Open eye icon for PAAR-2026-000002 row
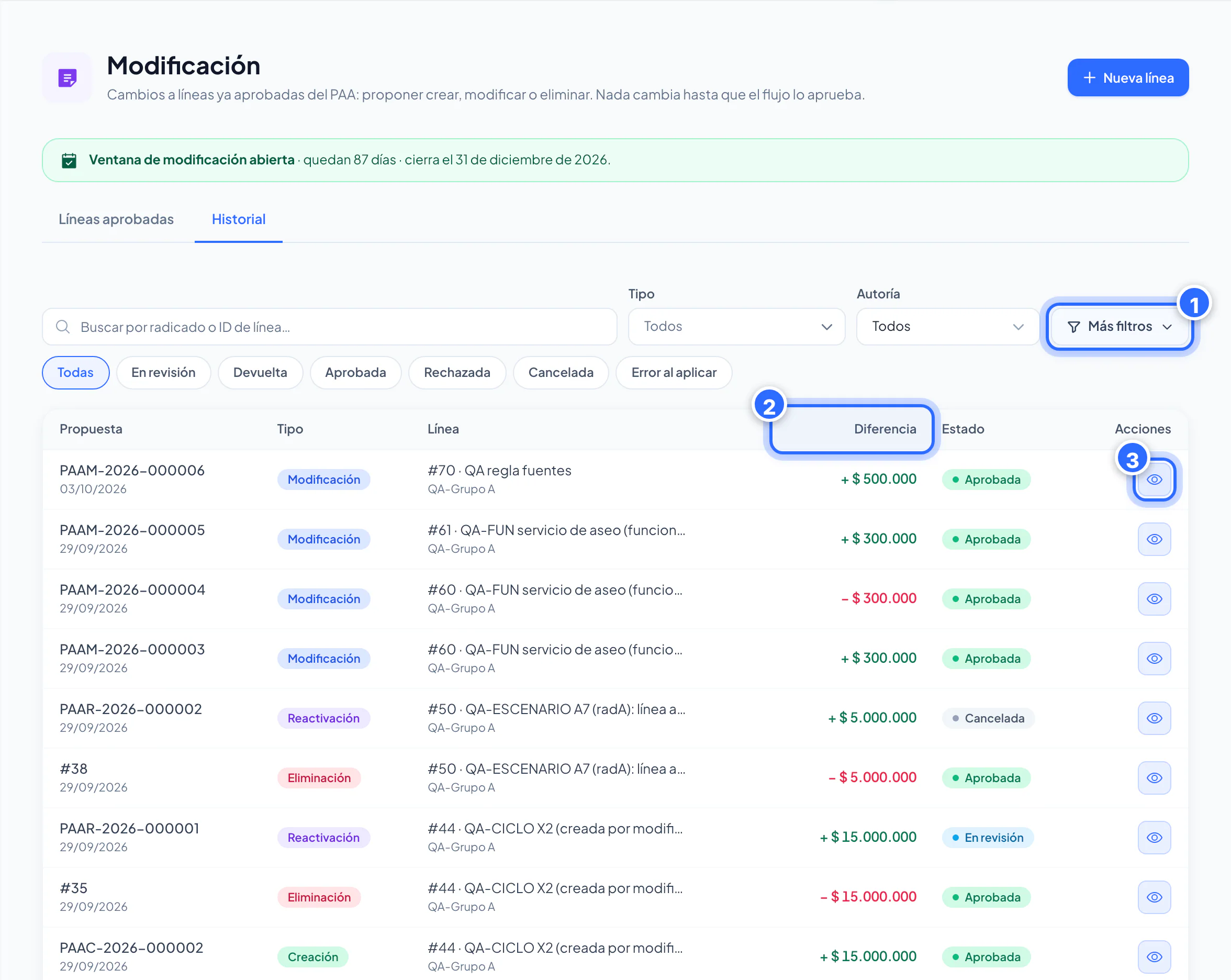 coord(1154,718)
